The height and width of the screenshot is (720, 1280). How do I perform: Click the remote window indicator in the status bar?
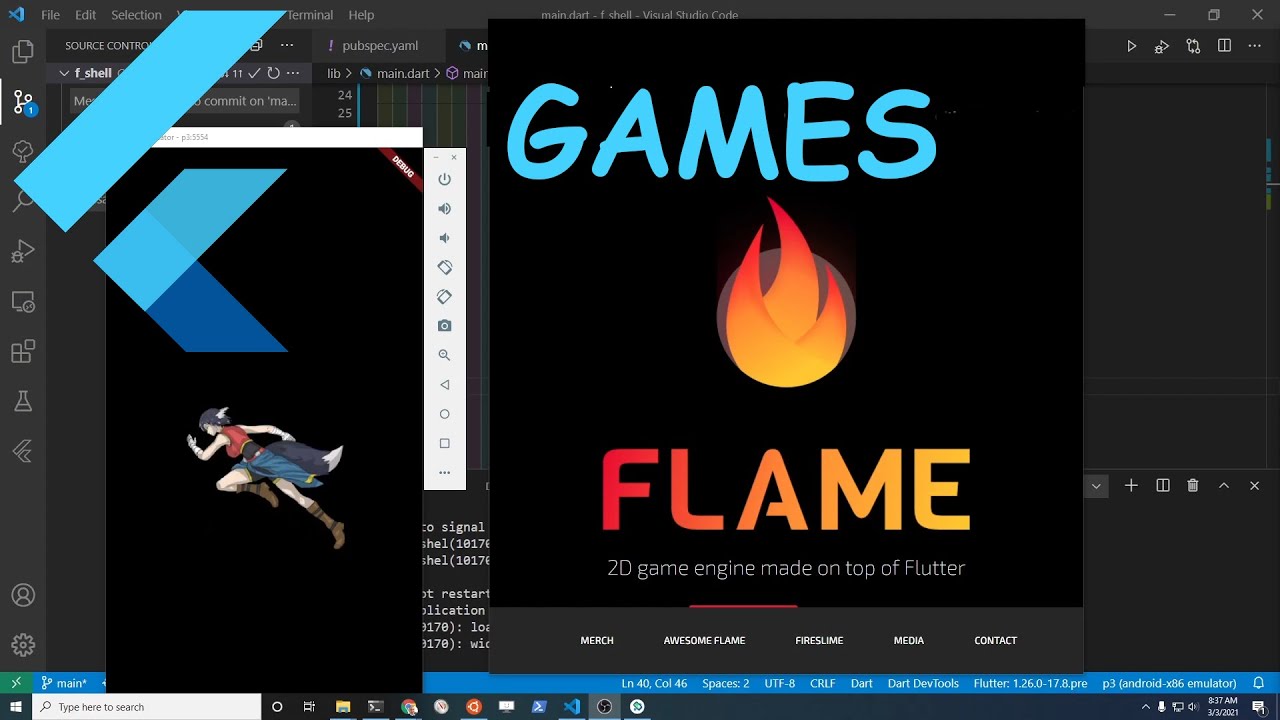click(16, 683)
